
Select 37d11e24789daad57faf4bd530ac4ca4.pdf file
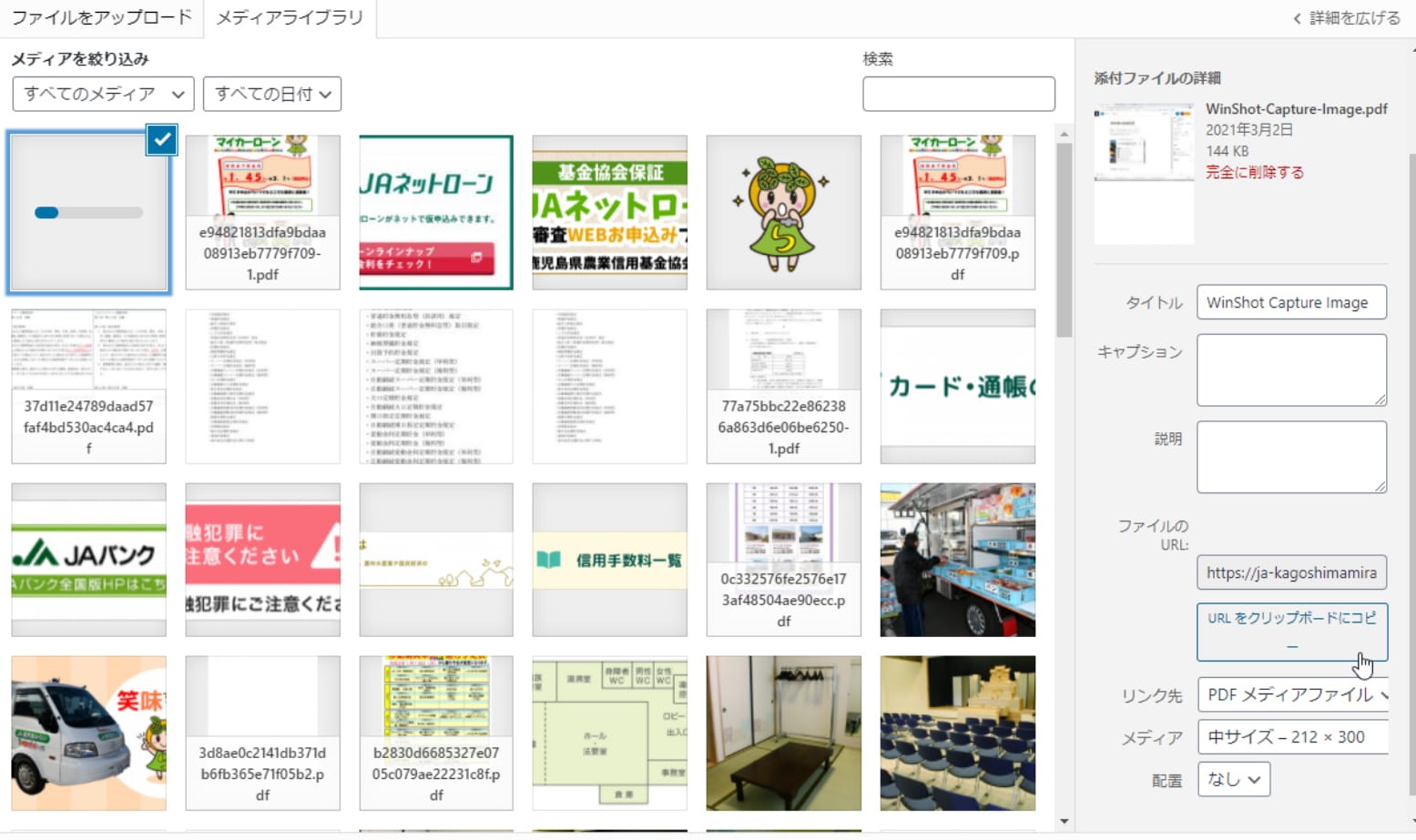[x=88, y=386]
